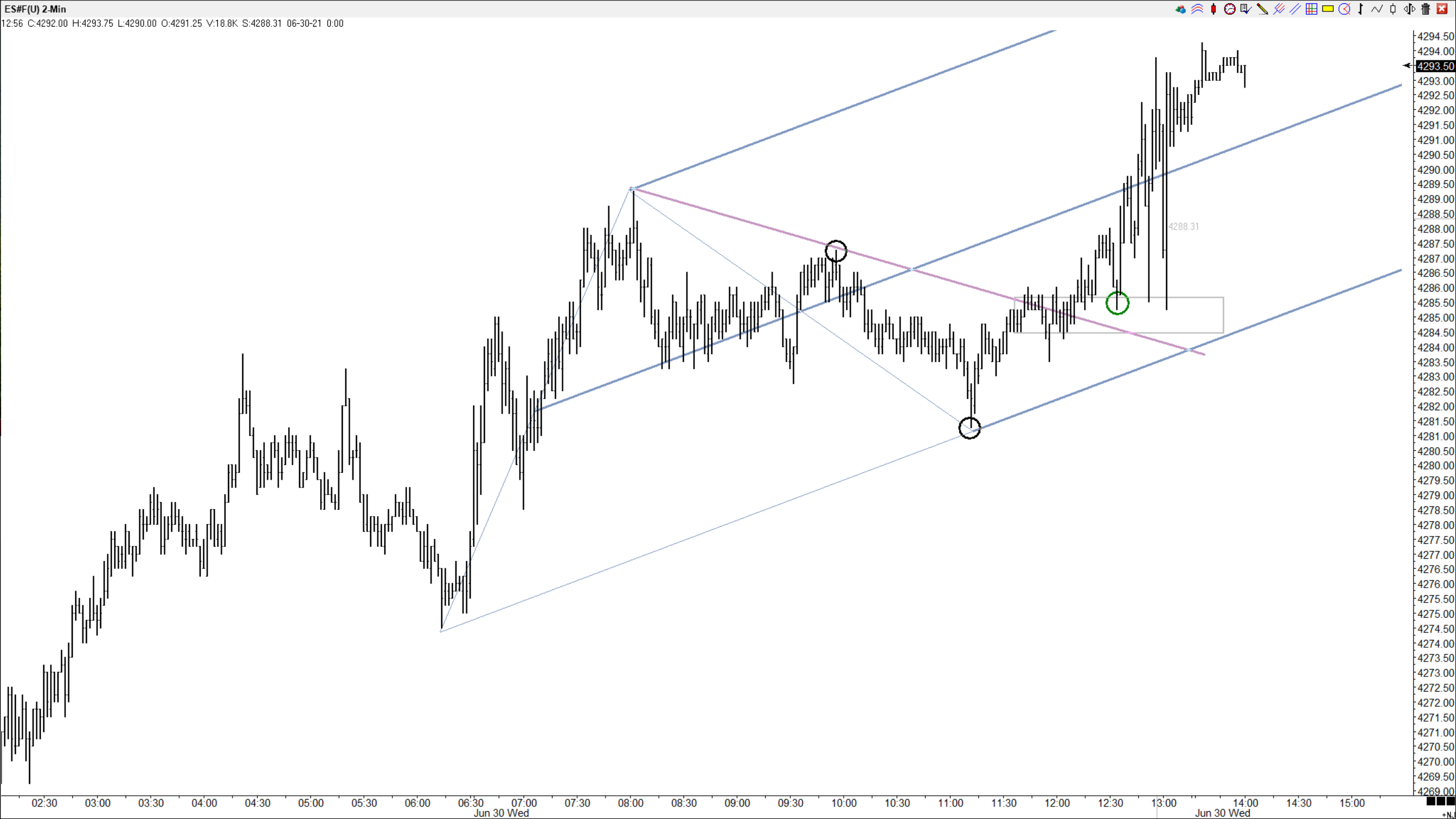Select the yellow rectangle tool
This screenshot has height=819, width=1456.
1328,9
